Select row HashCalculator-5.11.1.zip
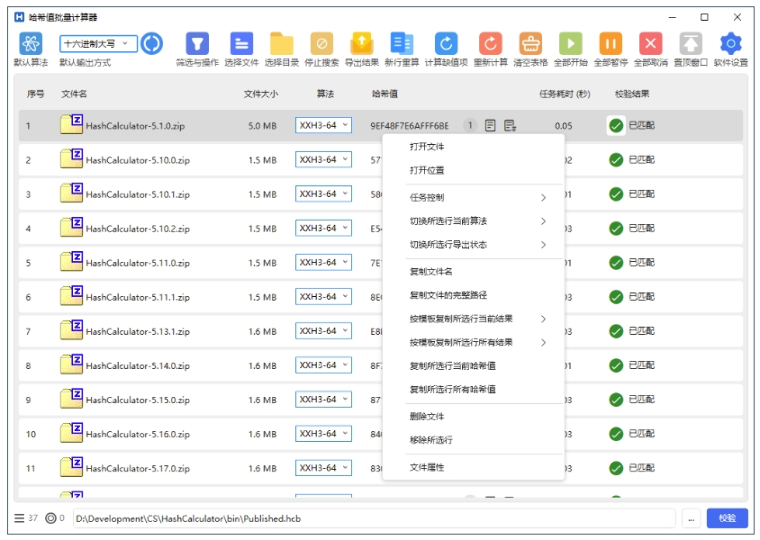The width and height of the screenshot is (760, 540). pos(380,297)
